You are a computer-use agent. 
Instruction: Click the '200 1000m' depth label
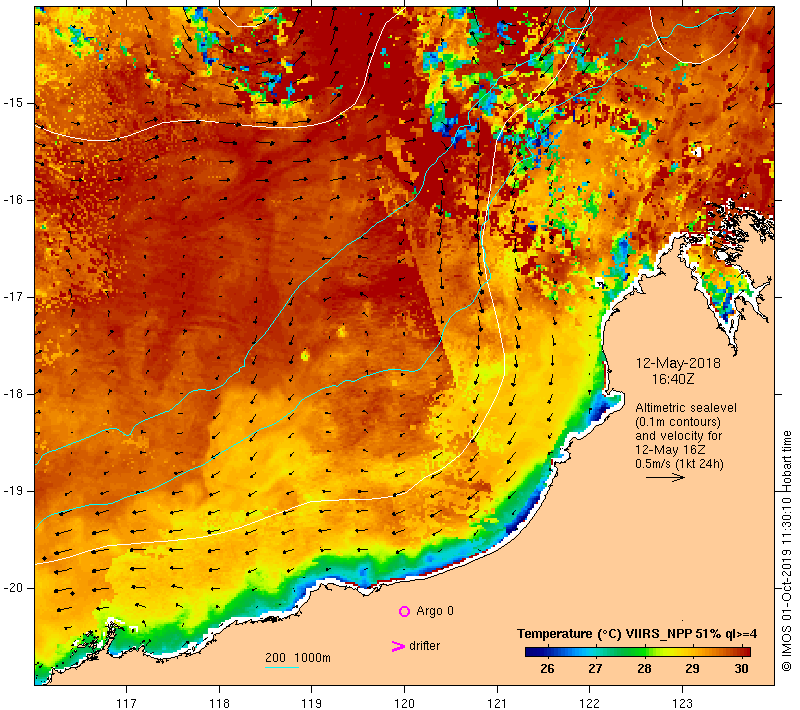[298, 658]
